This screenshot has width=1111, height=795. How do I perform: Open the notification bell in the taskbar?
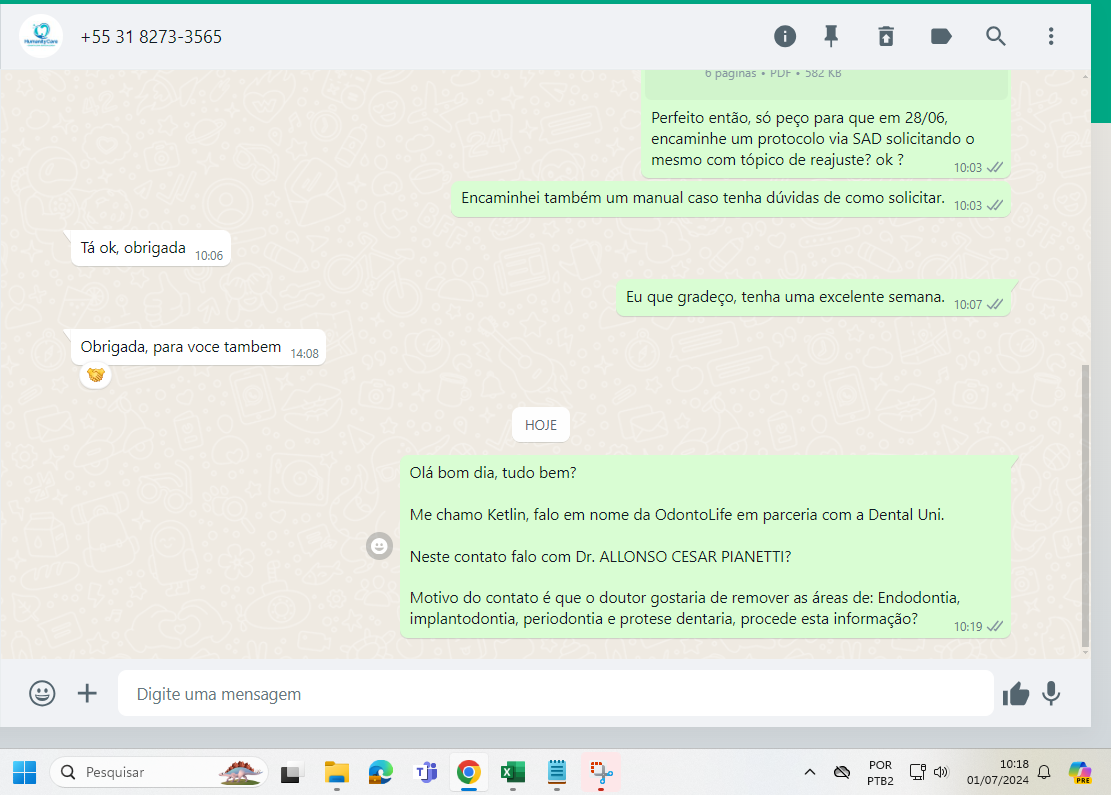[1044, 772]
